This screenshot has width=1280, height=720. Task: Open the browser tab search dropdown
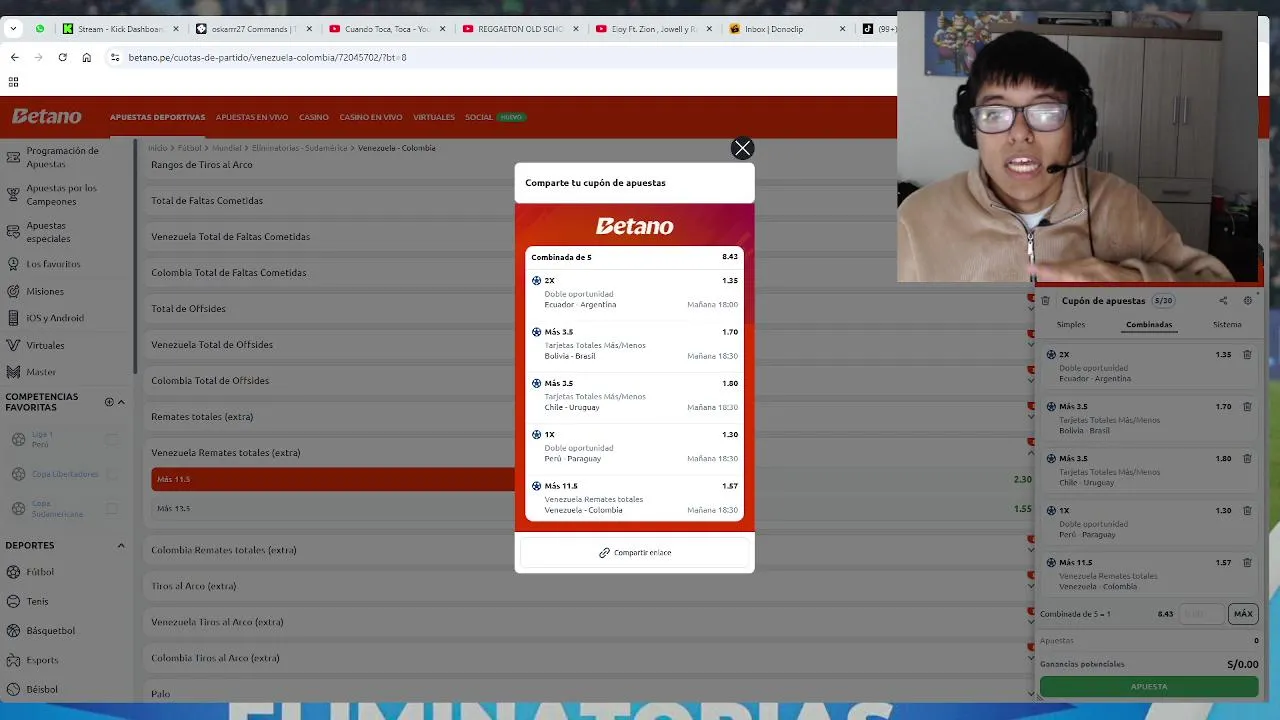tap(13, 29)
